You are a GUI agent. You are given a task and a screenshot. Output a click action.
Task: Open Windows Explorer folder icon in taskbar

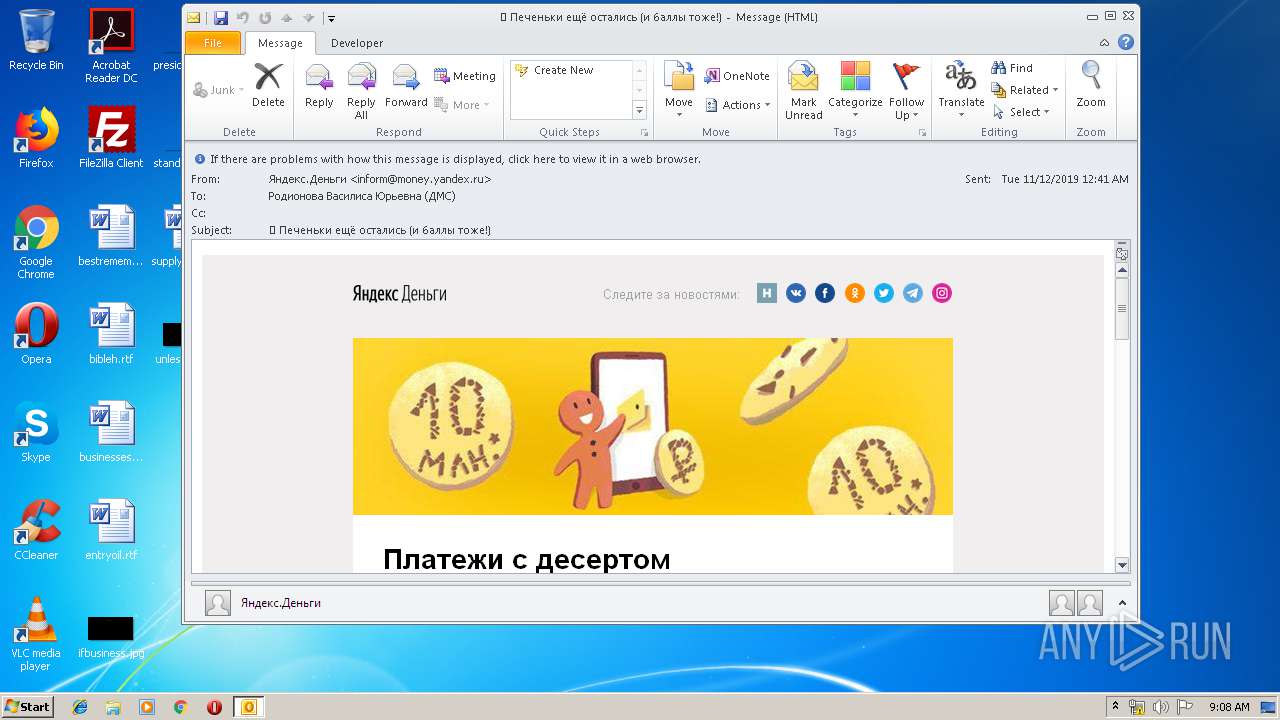tap(113, 707)
